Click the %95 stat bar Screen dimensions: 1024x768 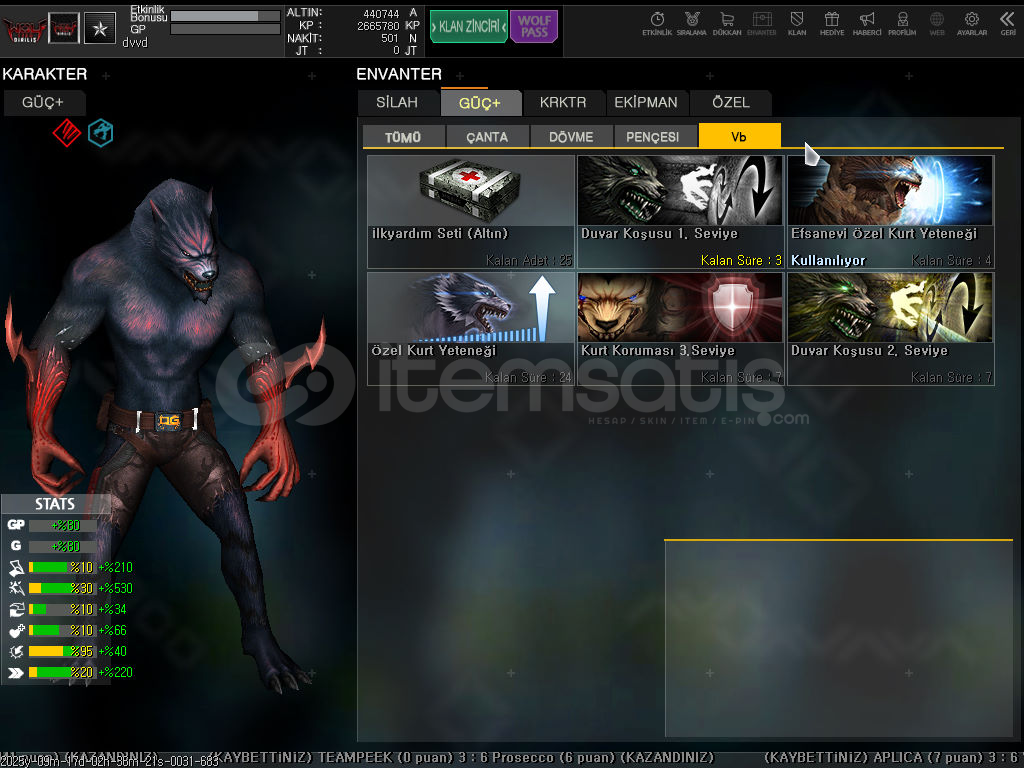coord(61,652)
